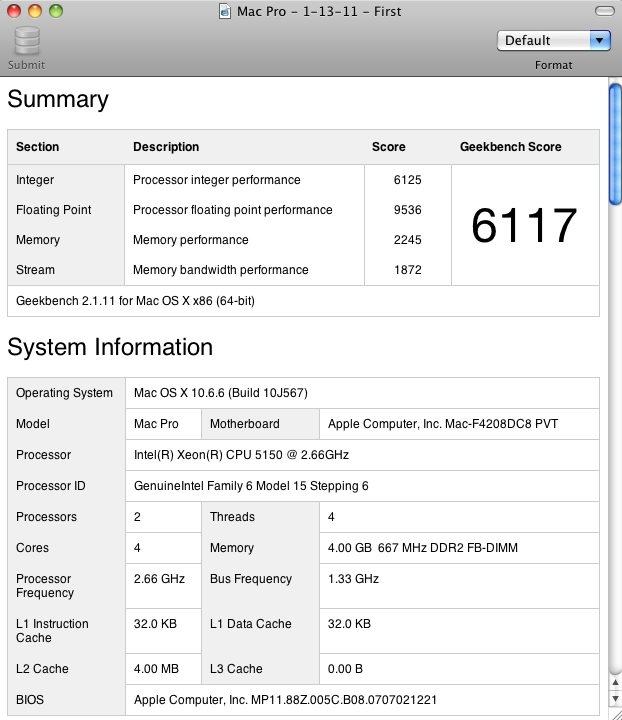This screenshot has width=622, height=720.
Task: Toggle the toolbar pill button
Action: pos(604,11)
